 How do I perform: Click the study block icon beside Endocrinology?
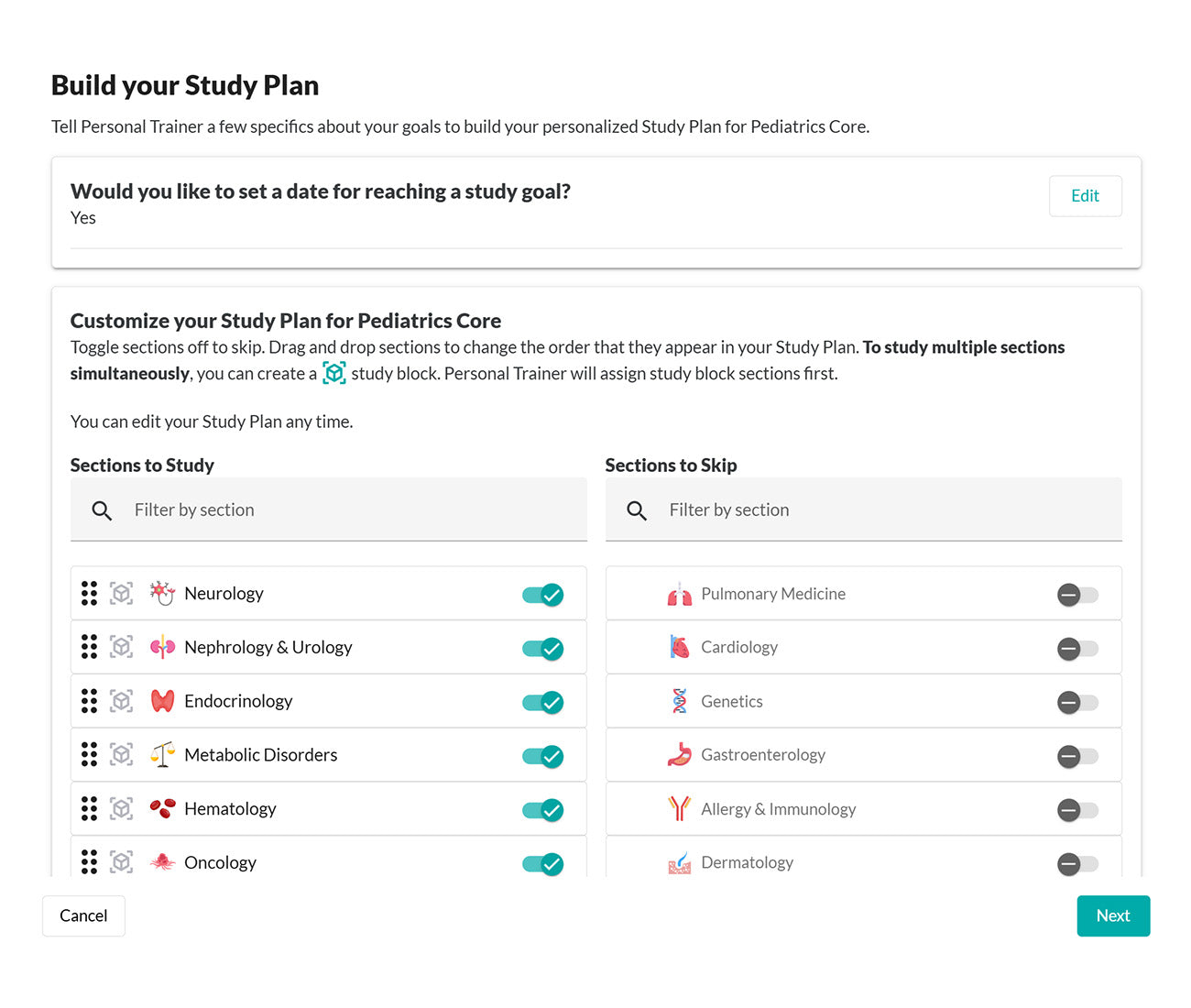point(121,701)
